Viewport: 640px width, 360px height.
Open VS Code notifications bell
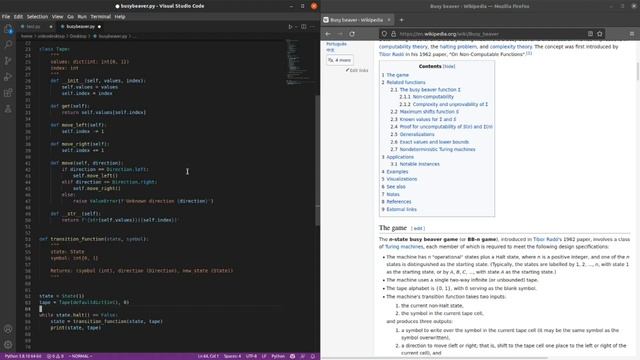click(x=313, y=356)
